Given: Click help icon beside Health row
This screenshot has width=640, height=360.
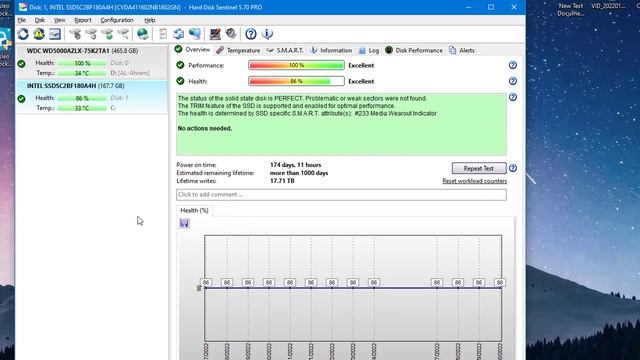Looking at the screenshot, I should [513, 81].
